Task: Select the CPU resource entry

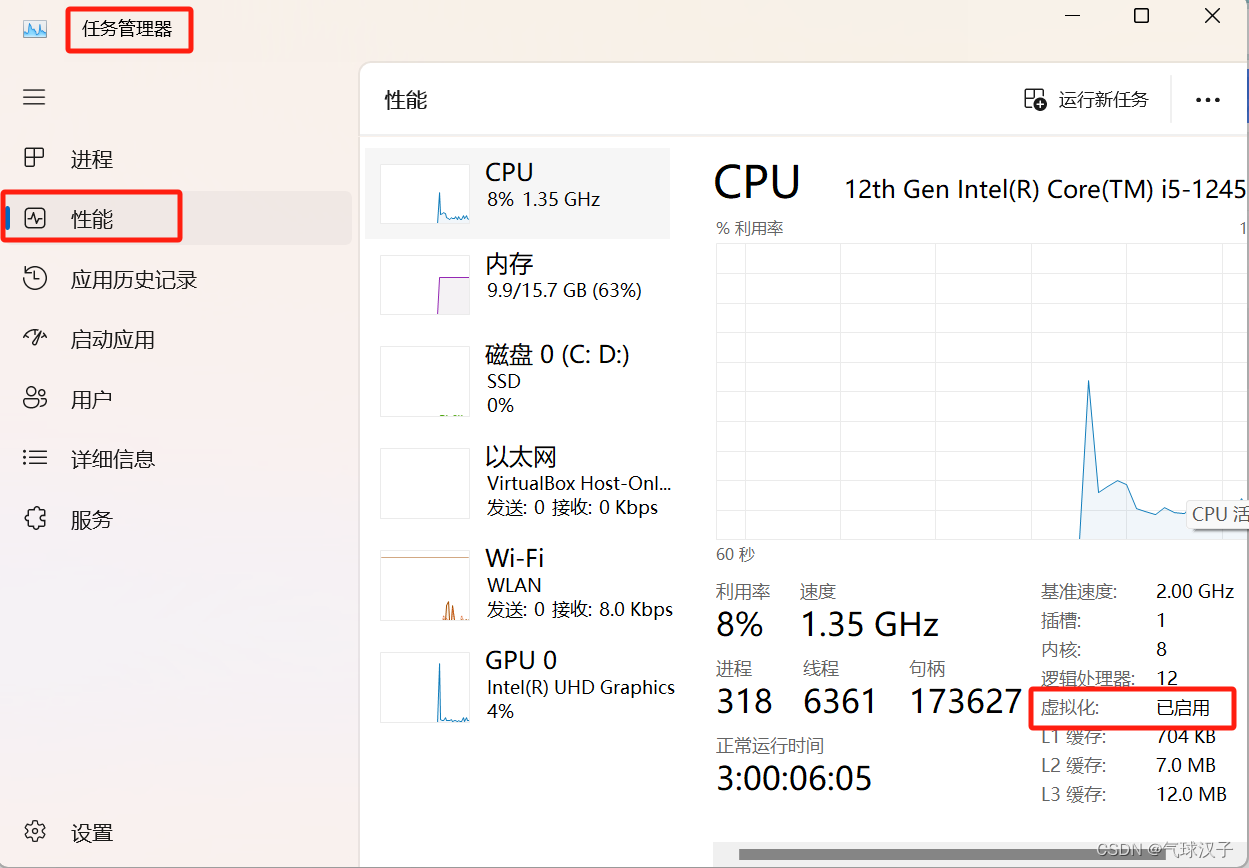Action: coord(517,193)
